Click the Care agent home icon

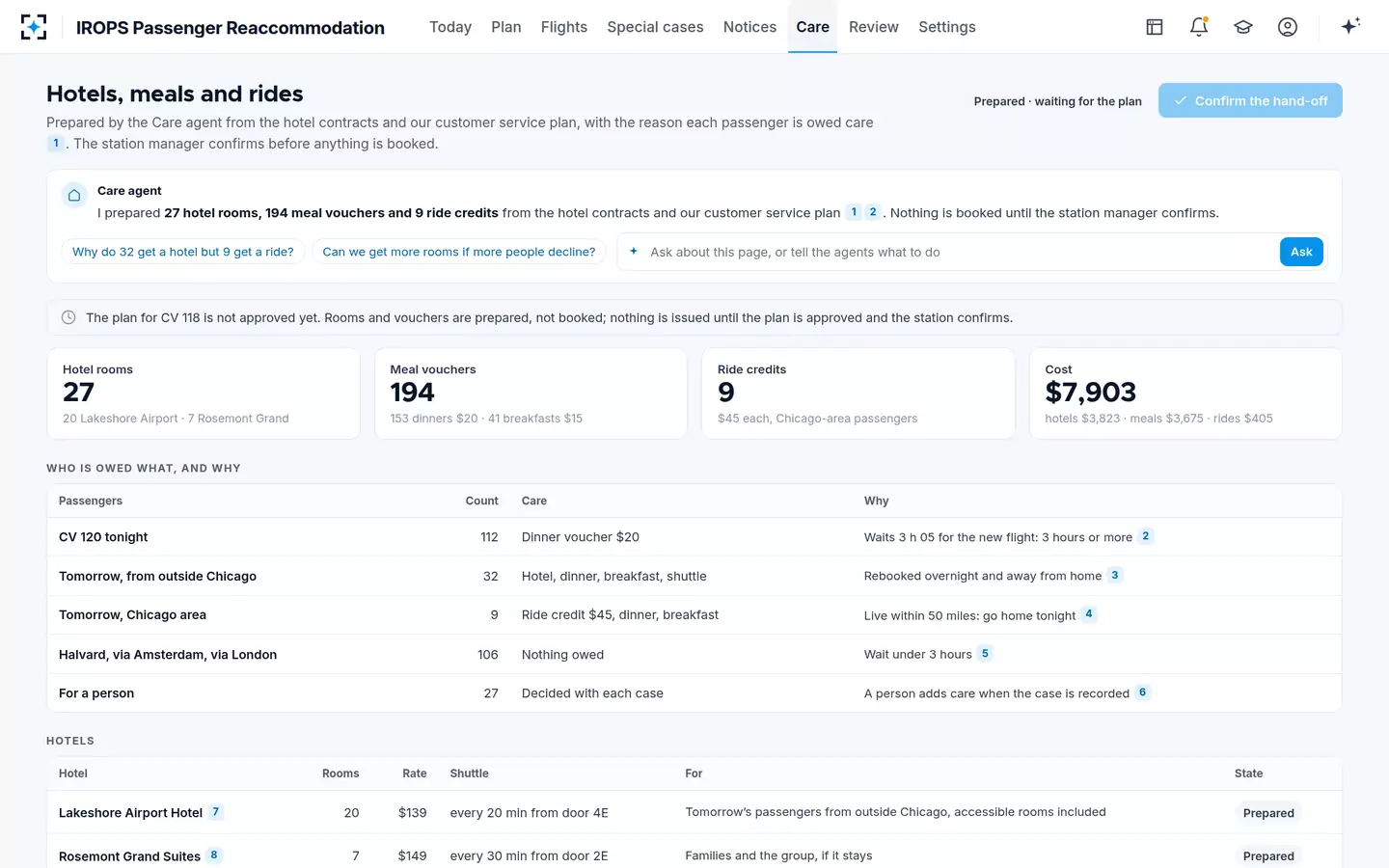(74, 196)
